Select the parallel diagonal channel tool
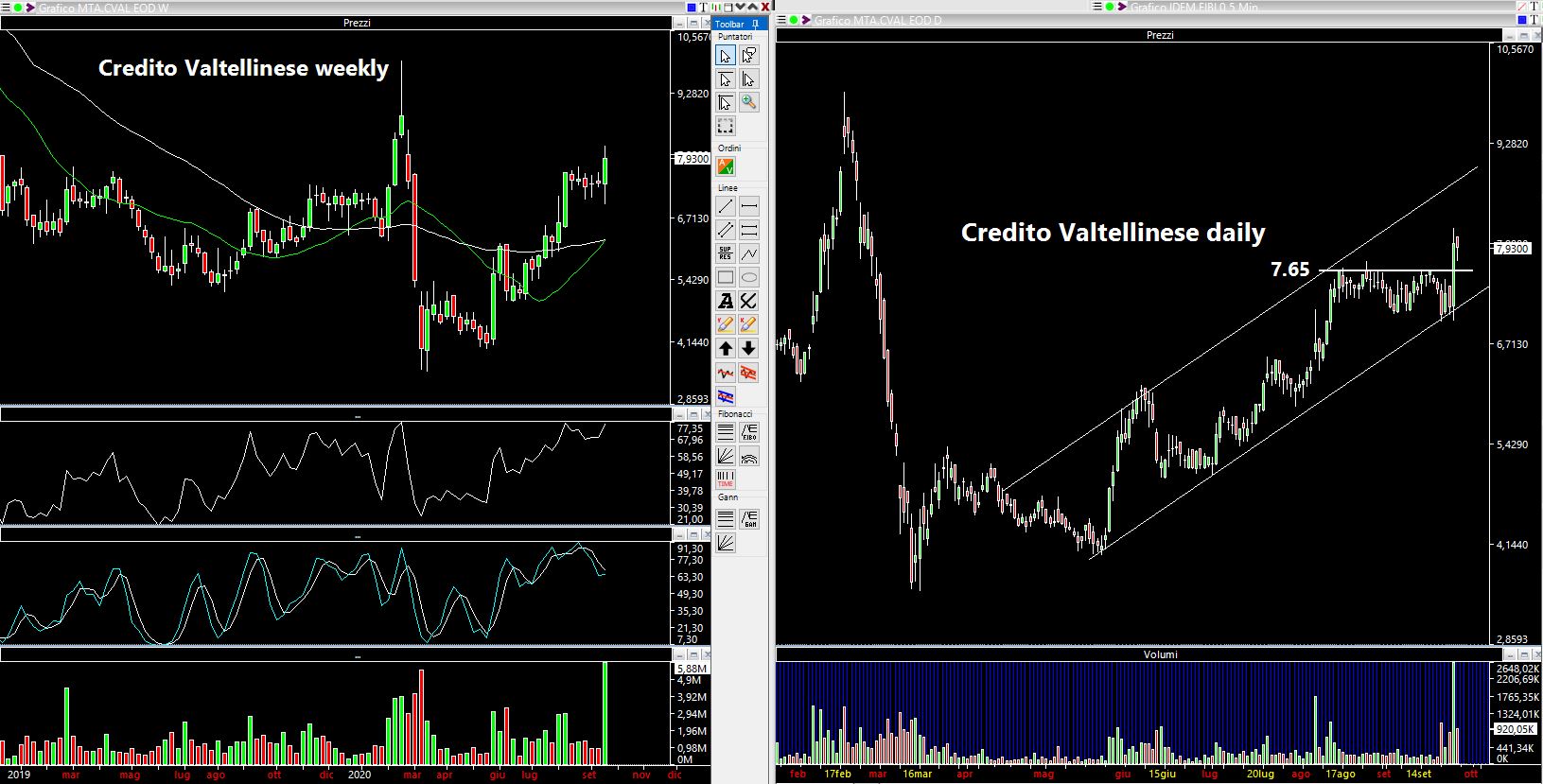This screenshot has width=1543, height=784. click(x=726, y=230)
